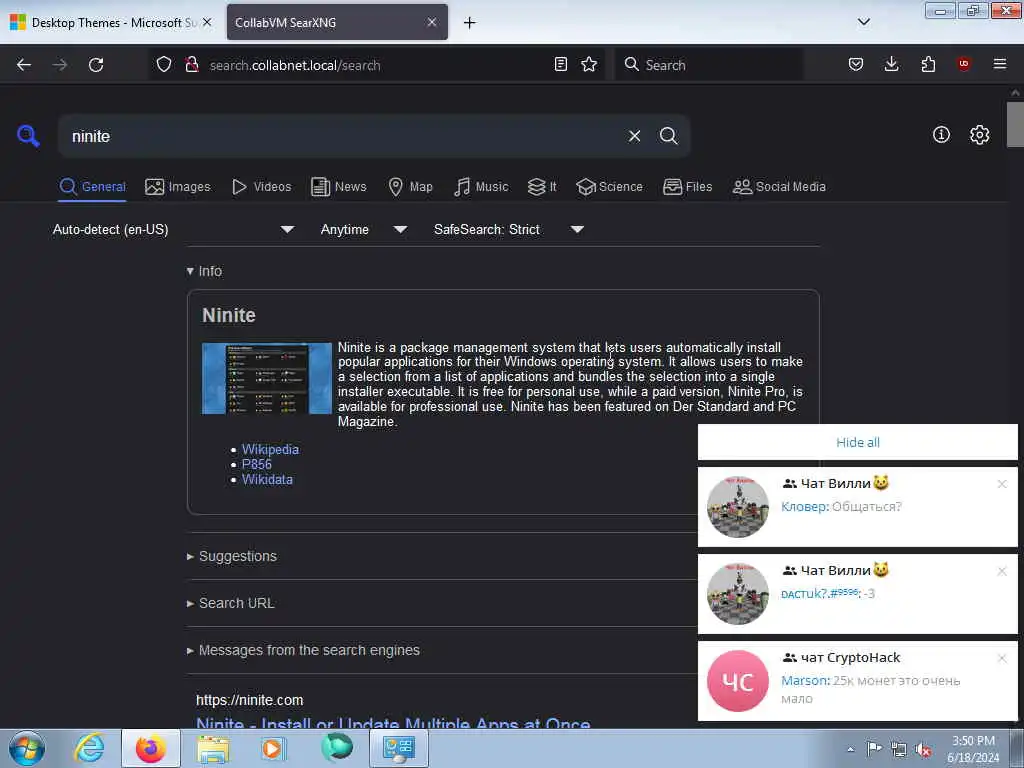Switch to the Files category
The image size is (1024, 768).
(687, 187)
